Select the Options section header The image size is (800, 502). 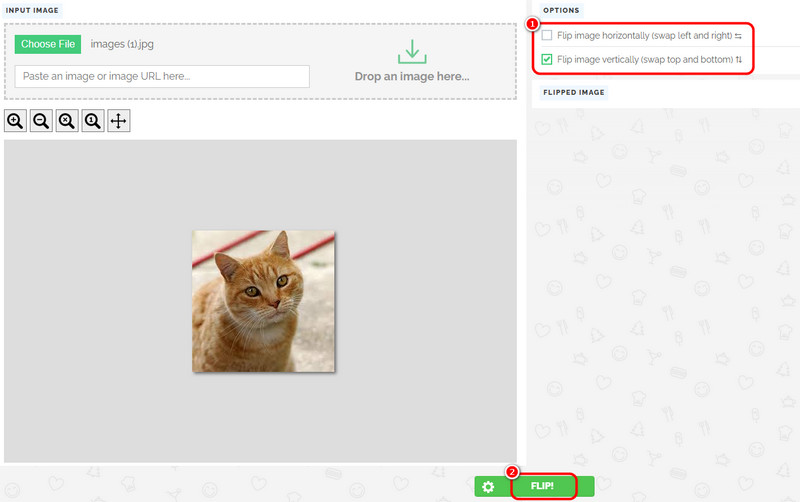coord(560,10)
